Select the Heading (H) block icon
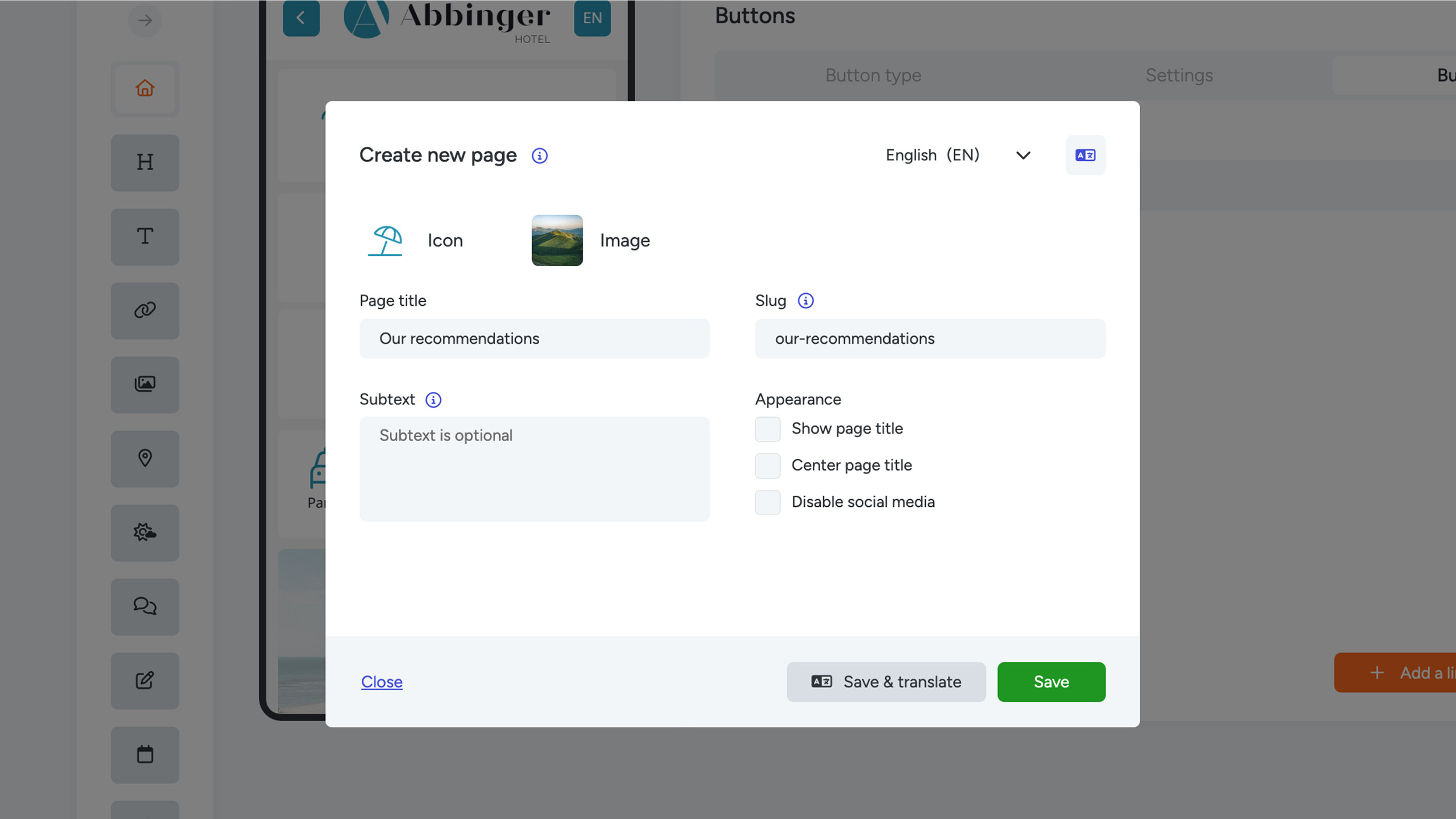Image resolution: width=1456 pixels, height=819 pixels. [145, 163]
